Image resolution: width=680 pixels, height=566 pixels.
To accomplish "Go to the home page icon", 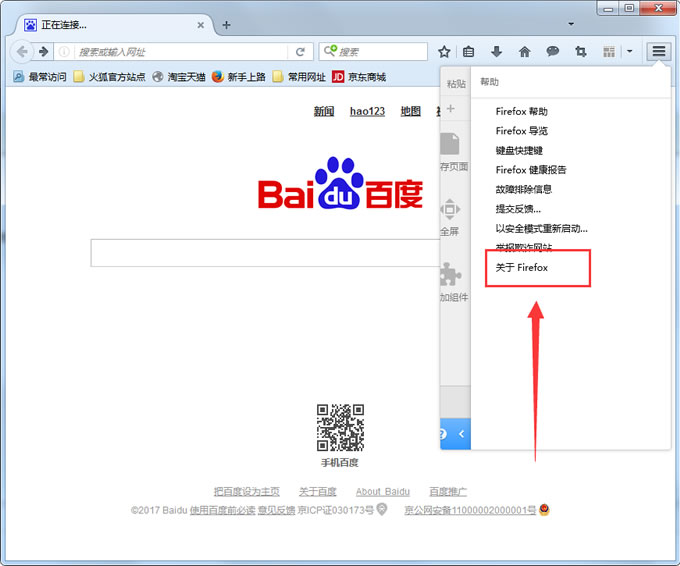I will [x=525, y=52].
